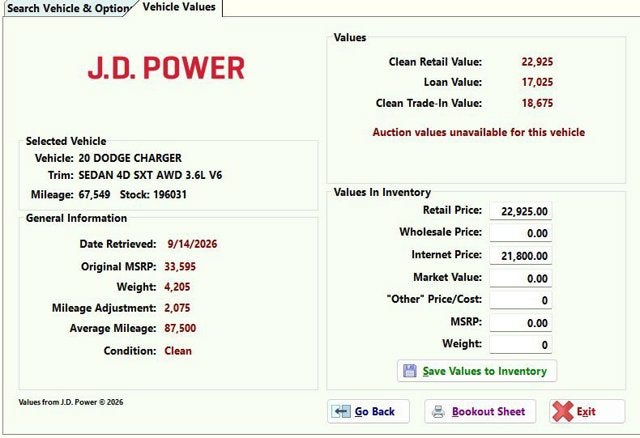Click date retrieved 9/14/2026
The height and width of the screenshot is (438, 640).
click(x=192, y=244)
